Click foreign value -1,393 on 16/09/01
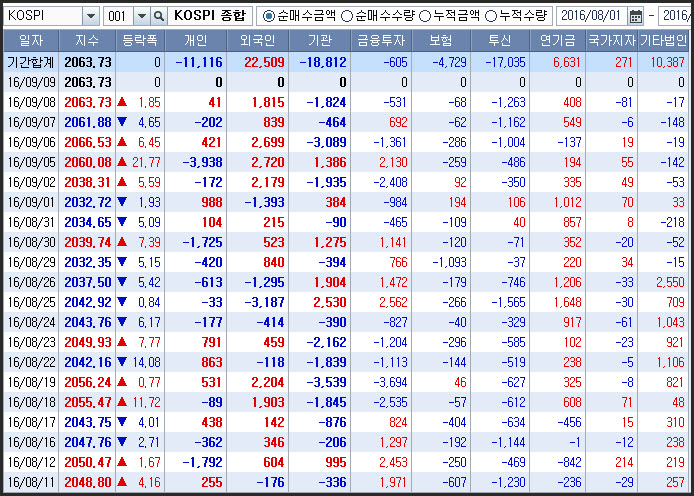 (264, 203)
